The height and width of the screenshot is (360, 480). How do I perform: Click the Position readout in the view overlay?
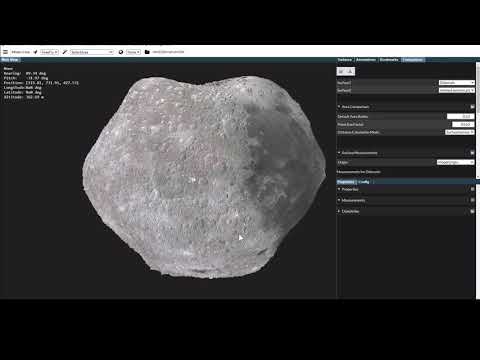point(41,83)
